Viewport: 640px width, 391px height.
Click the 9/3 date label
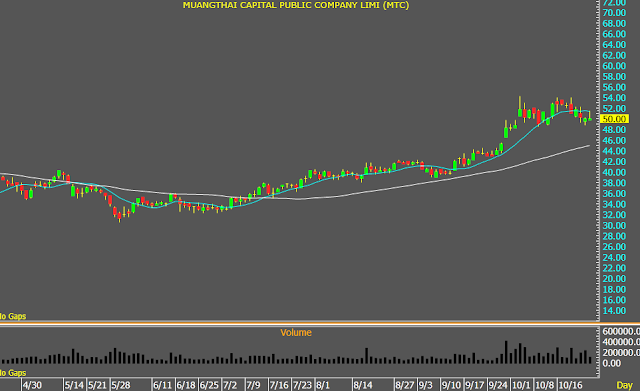(x=426, y=385)
